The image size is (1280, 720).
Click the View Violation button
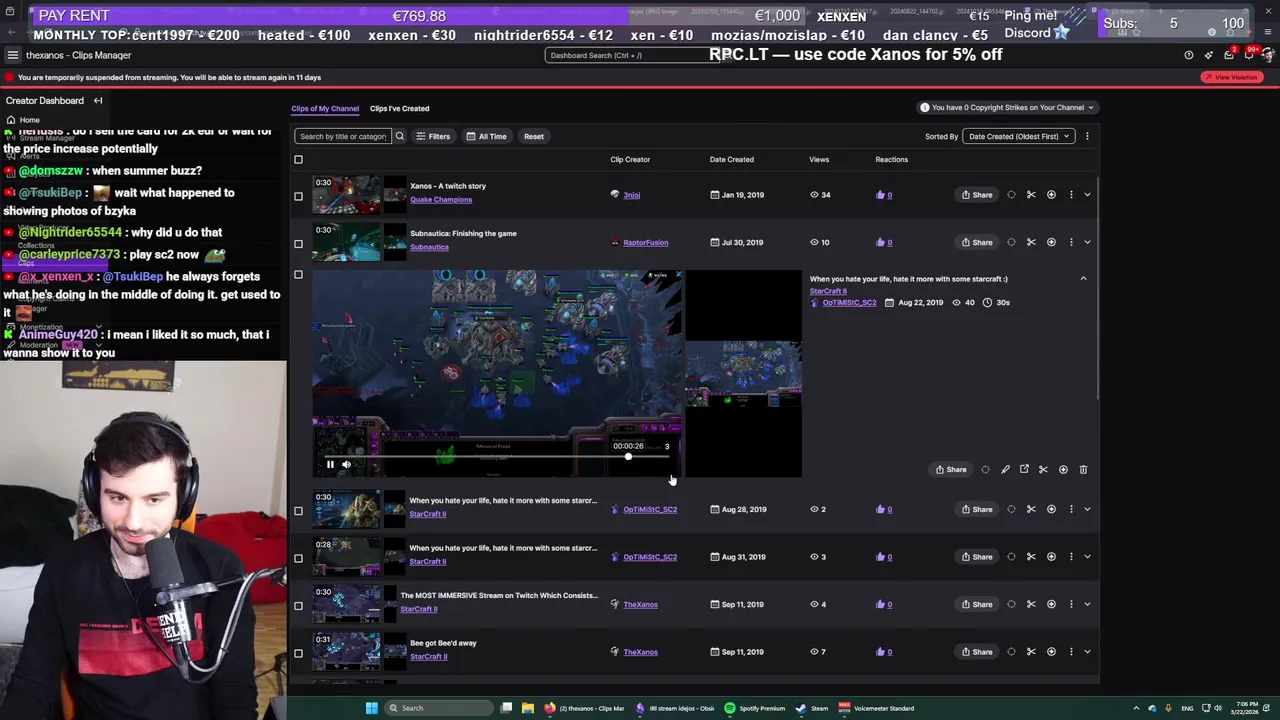[x=1231, y=77]
